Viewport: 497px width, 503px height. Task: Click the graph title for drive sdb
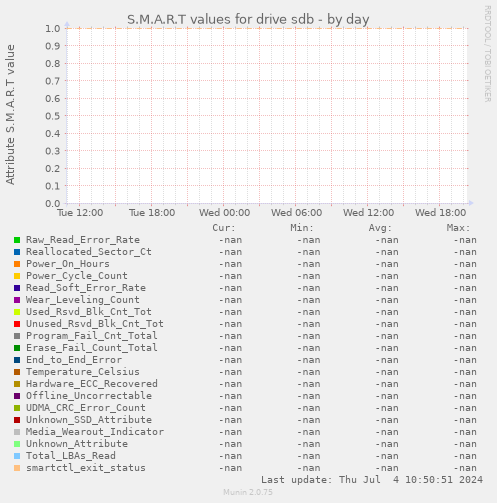[x=248, y=19]
